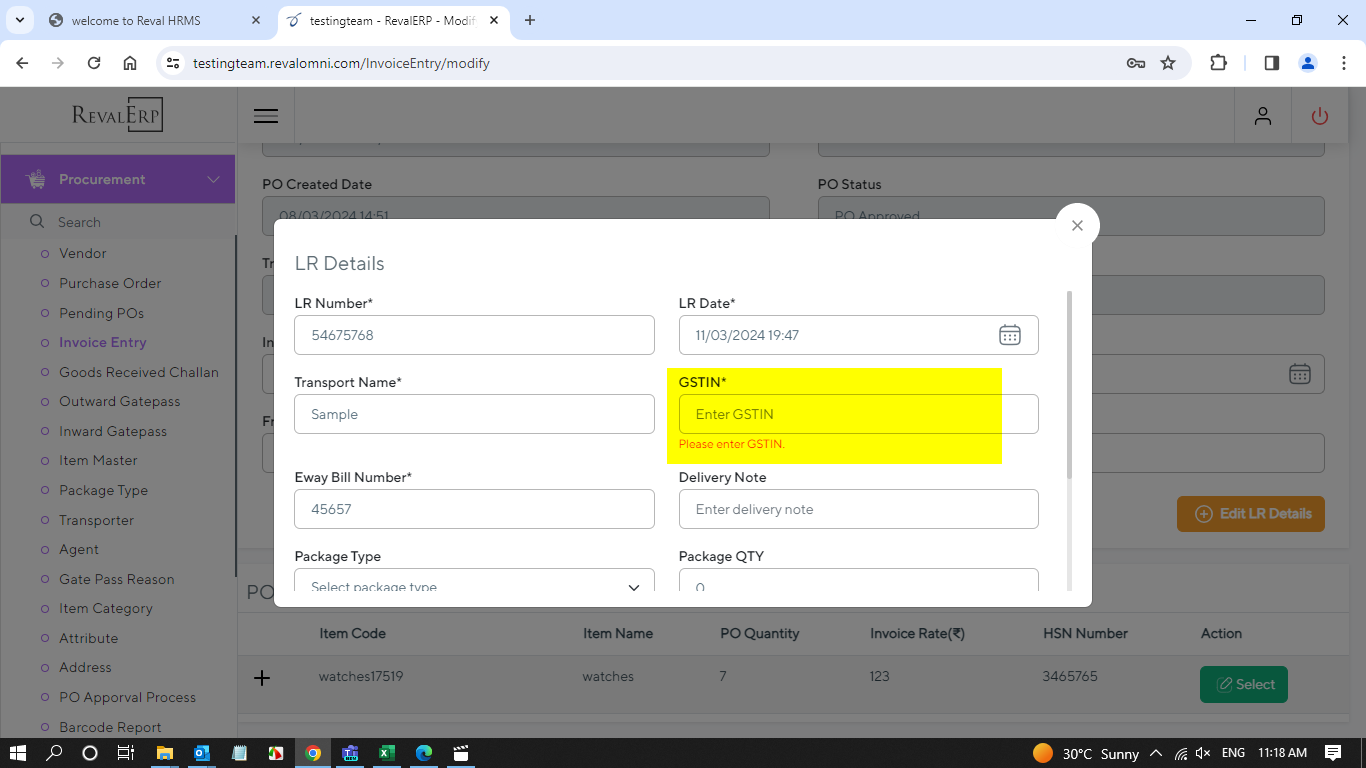Go to Purchase Order page
Screen dimensions: 1366x768
pyautogui.click(x=110, y=283)
